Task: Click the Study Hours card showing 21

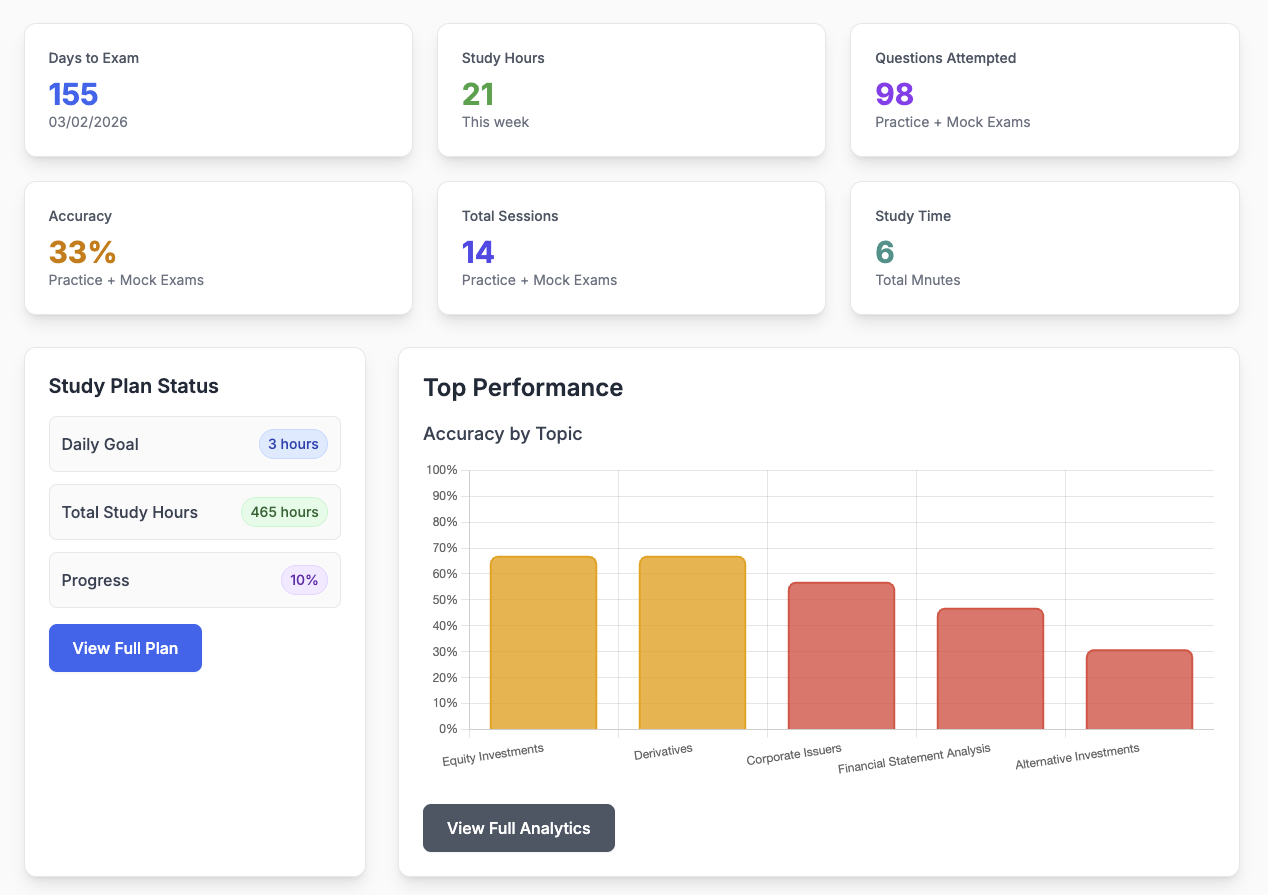Action: click(x=631, y=90)
